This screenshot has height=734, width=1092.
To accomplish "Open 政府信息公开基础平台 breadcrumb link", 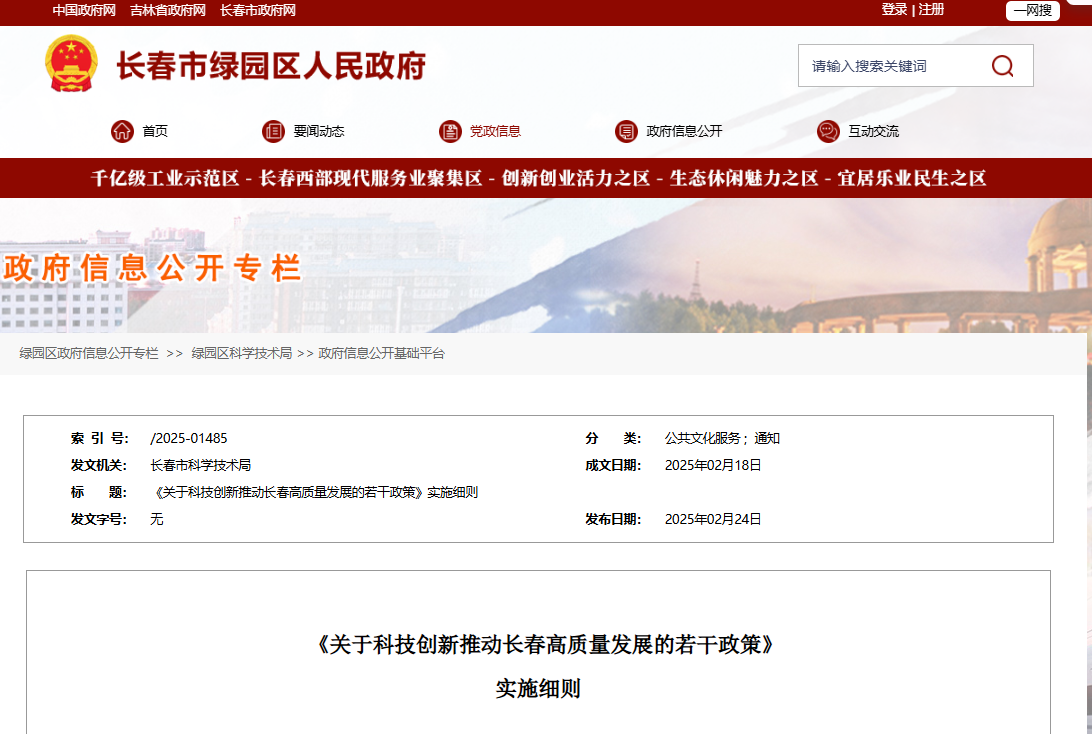I will coord(378,353).
